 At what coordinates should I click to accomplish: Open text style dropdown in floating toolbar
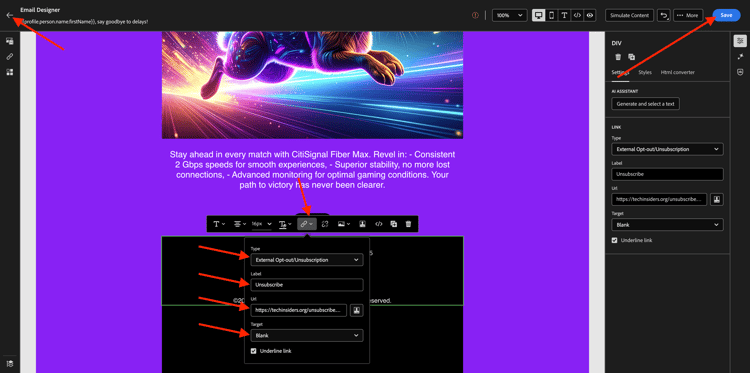(219, 224)
